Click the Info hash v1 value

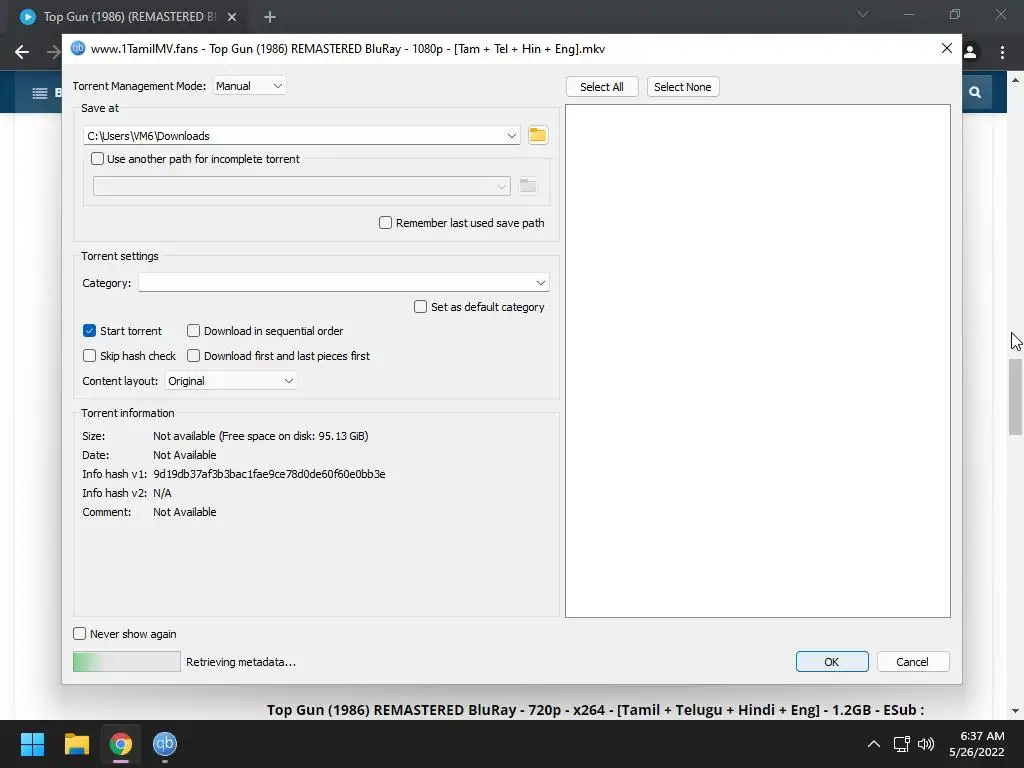[269, 474]
